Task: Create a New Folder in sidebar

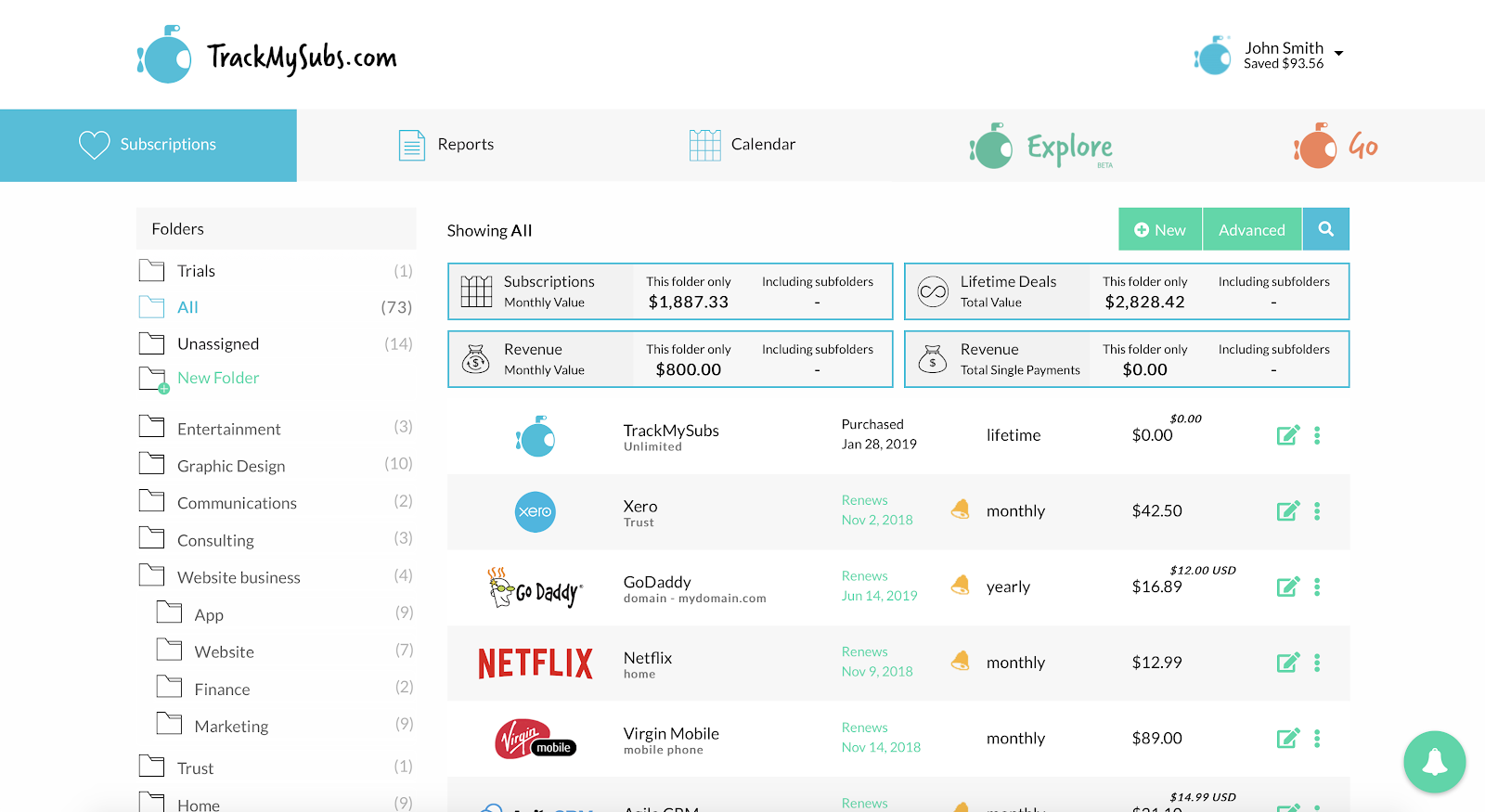Action: [217, 378]
